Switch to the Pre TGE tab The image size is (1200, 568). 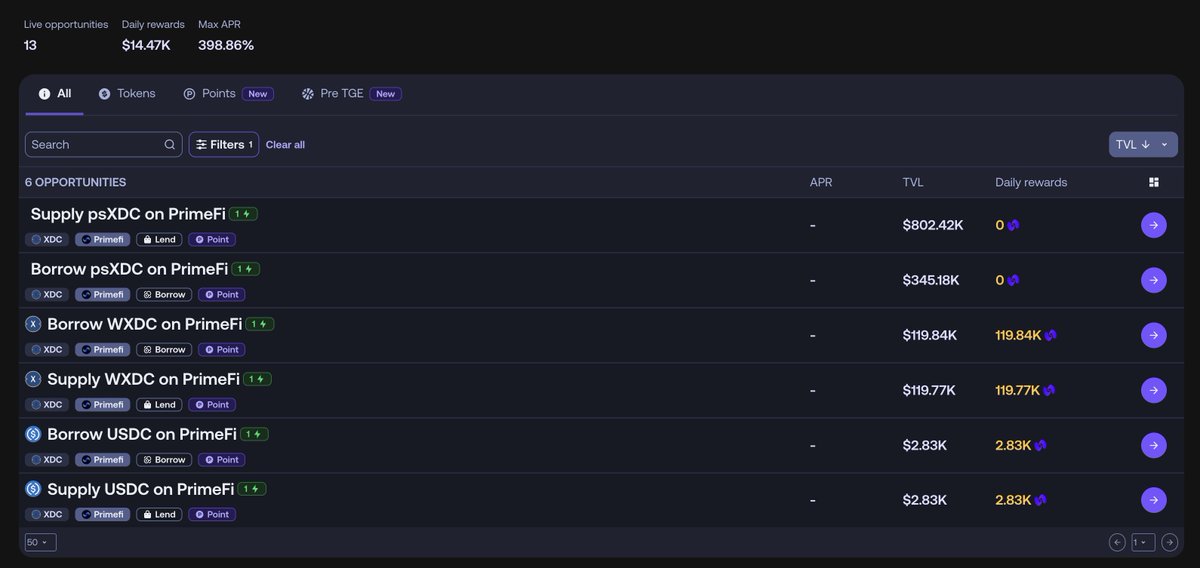click(351, 94)
